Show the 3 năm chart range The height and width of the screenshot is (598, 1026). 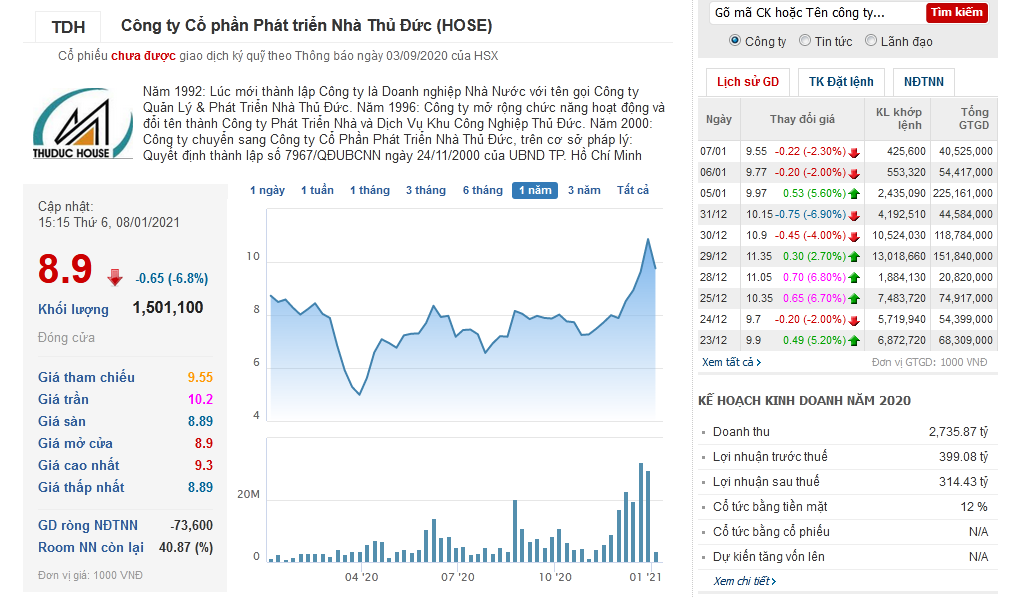(x=584, y=190)
